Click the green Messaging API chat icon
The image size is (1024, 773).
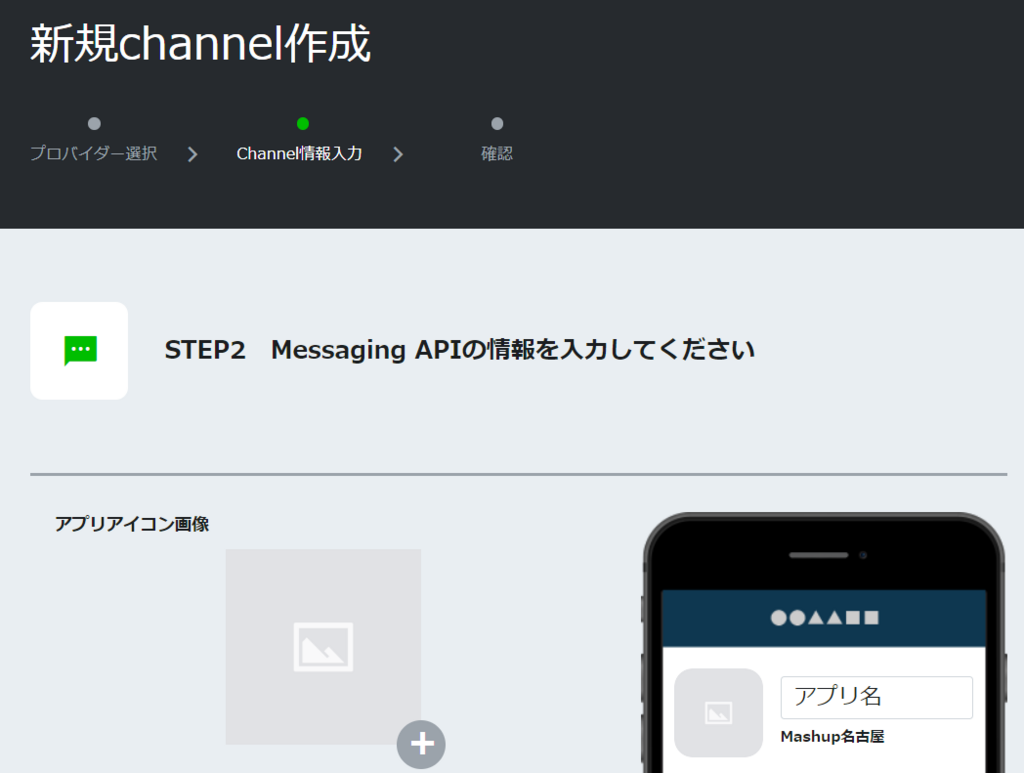pos(78,350)
